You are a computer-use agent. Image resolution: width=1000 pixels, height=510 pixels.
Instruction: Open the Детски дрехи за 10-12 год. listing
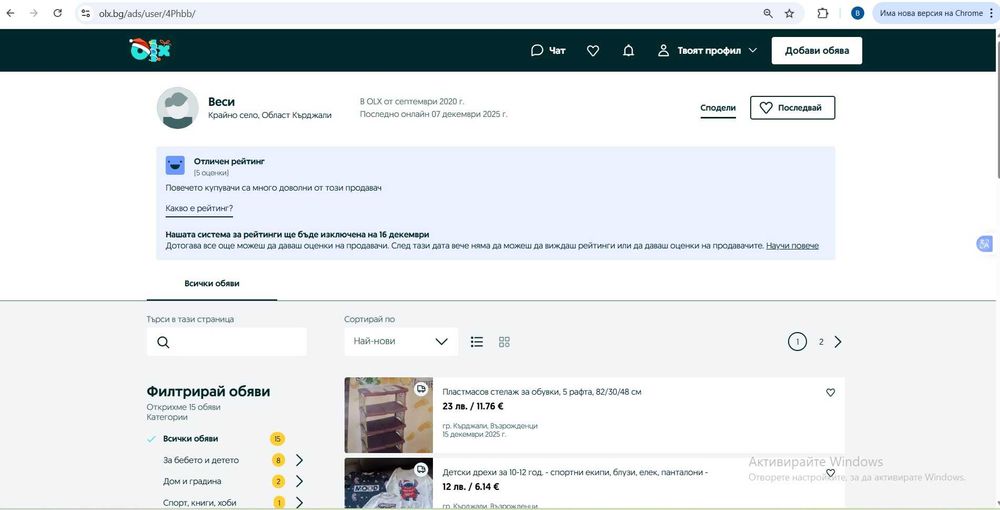click(x=575, y=472)
